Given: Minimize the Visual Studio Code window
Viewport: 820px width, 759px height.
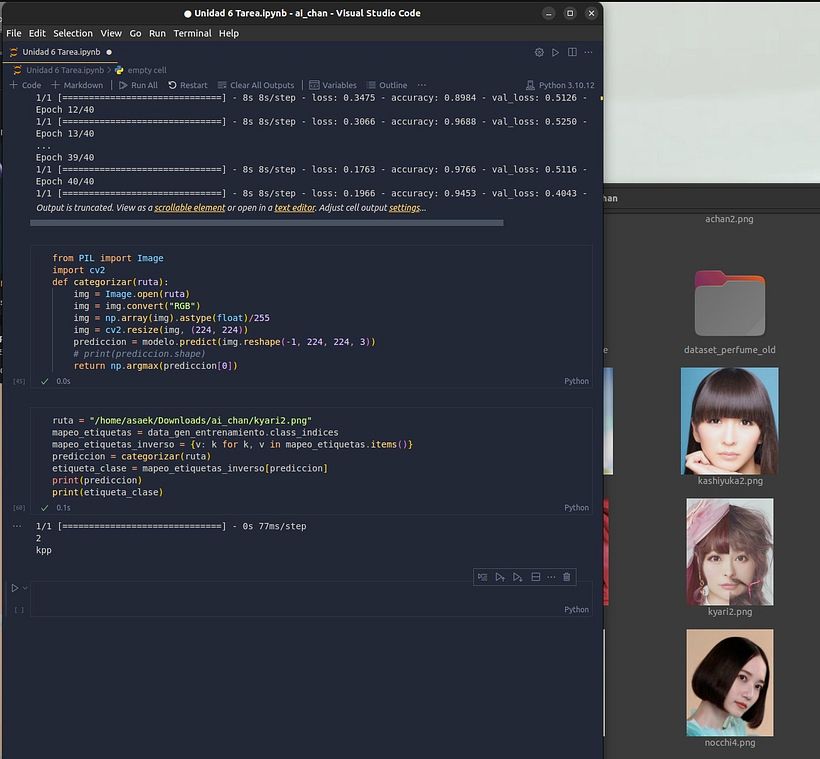Looking at the screenshot, I should tap(549, 13).
